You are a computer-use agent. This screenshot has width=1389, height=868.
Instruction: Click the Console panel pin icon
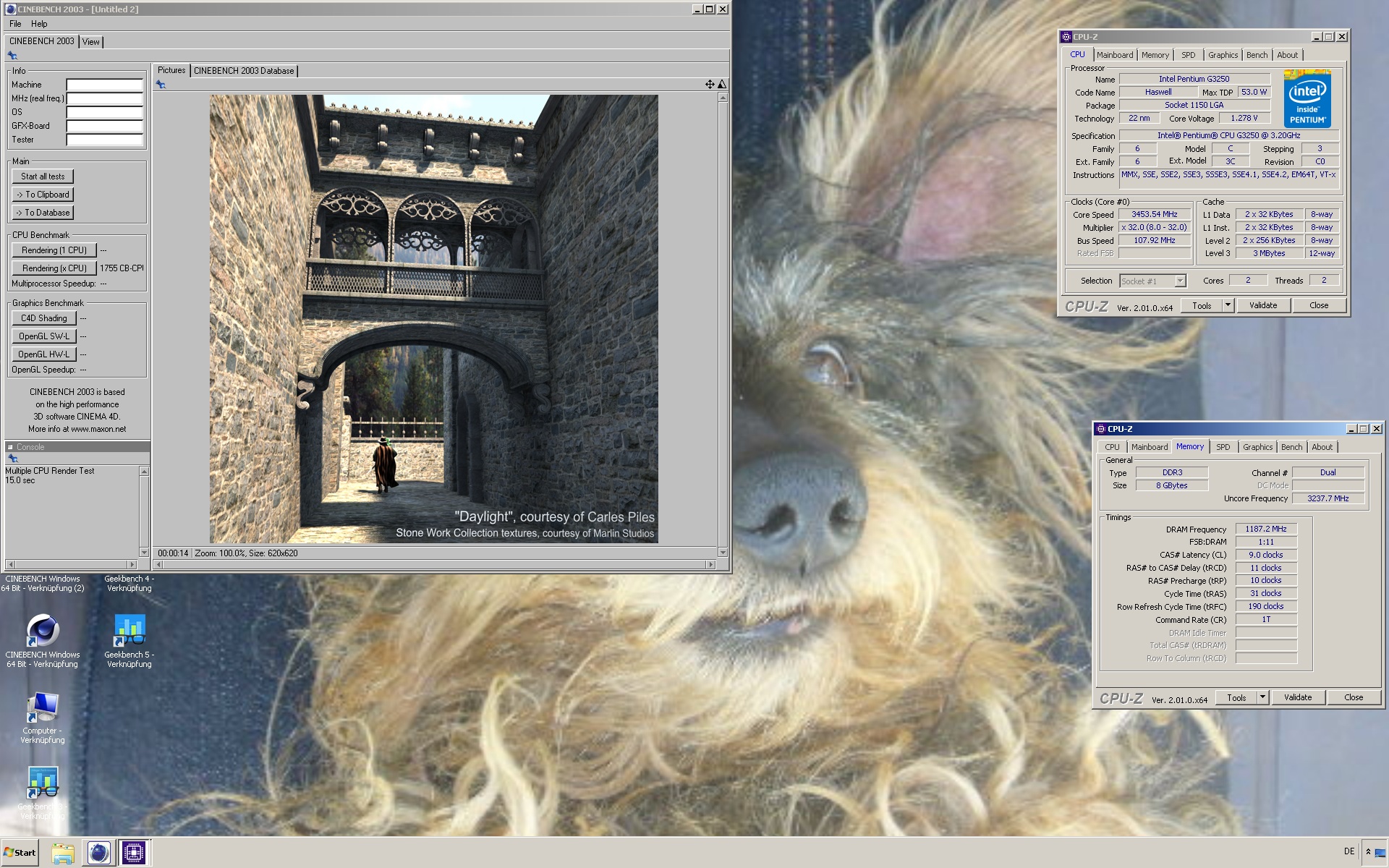click(x=12, y=459)
